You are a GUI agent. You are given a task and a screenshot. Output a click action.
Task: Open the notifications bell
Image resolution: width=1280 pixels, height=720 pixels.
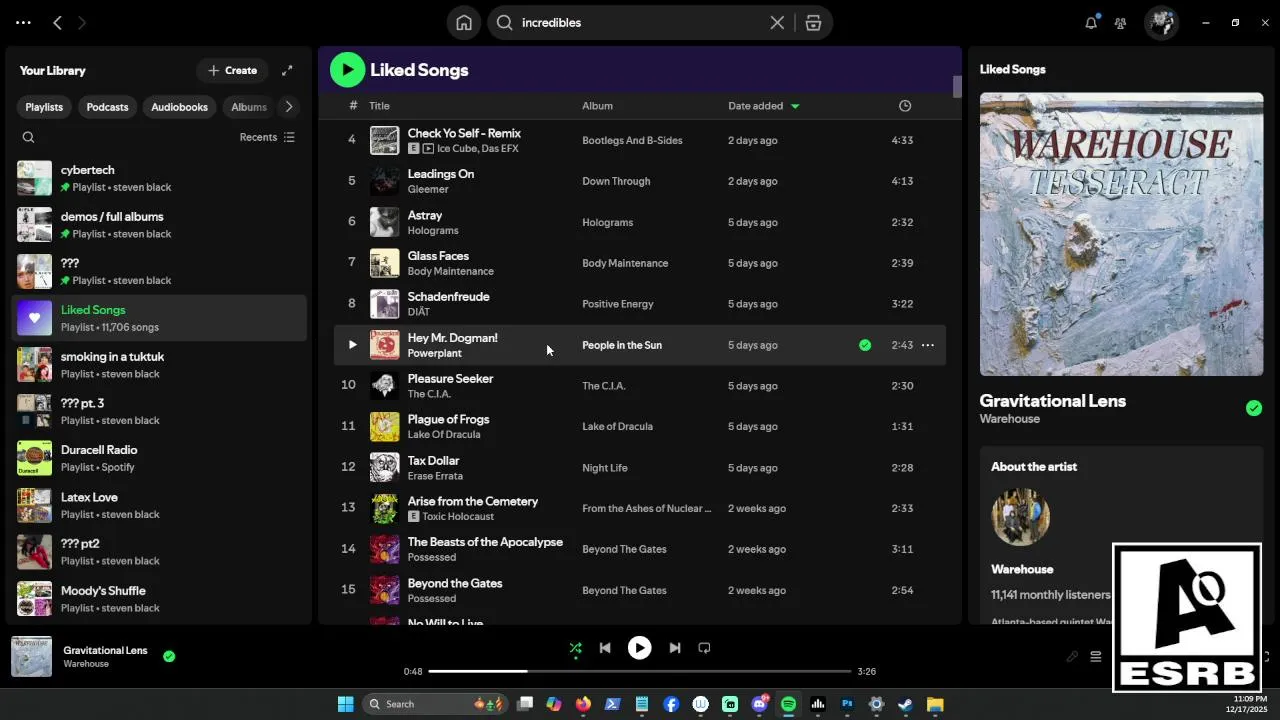click(1091, 23)
